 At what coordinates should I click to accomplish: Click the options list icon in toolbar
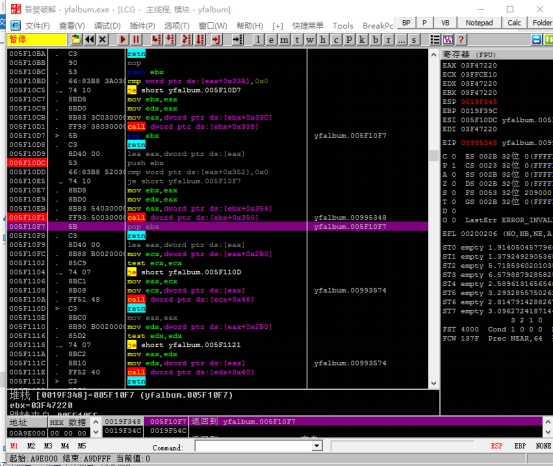click(435, 40)
